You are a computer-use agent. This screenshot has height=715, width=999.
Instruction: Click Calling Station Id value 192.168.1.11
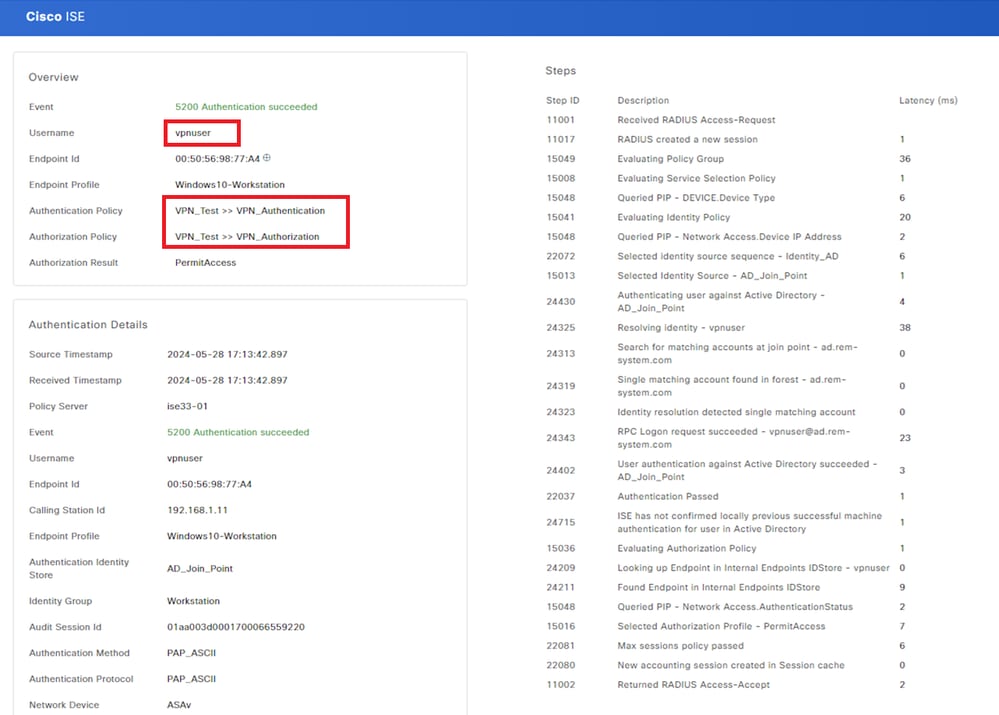197,510
